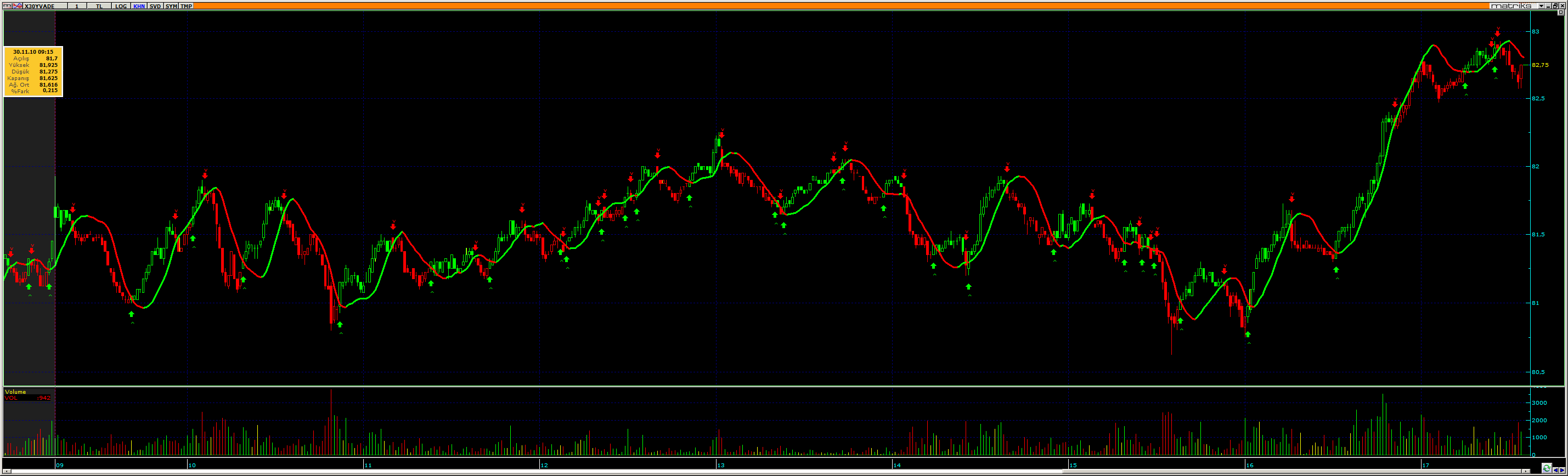The image size is (1568, 476).
Task: Click the 83 price axis label
Action: [1535, 31]
